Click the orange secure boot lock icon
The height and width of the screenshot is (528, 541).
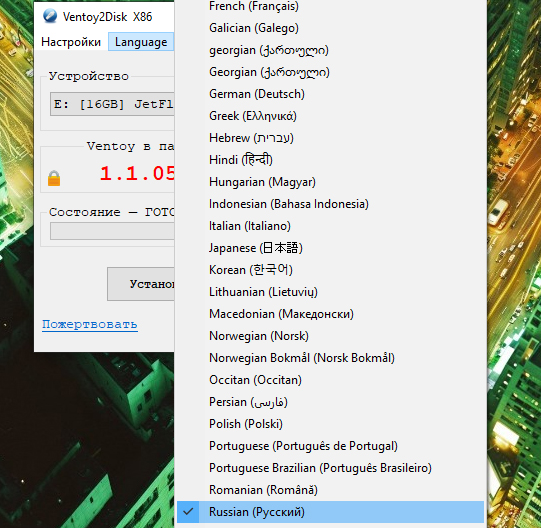[54, 178]
